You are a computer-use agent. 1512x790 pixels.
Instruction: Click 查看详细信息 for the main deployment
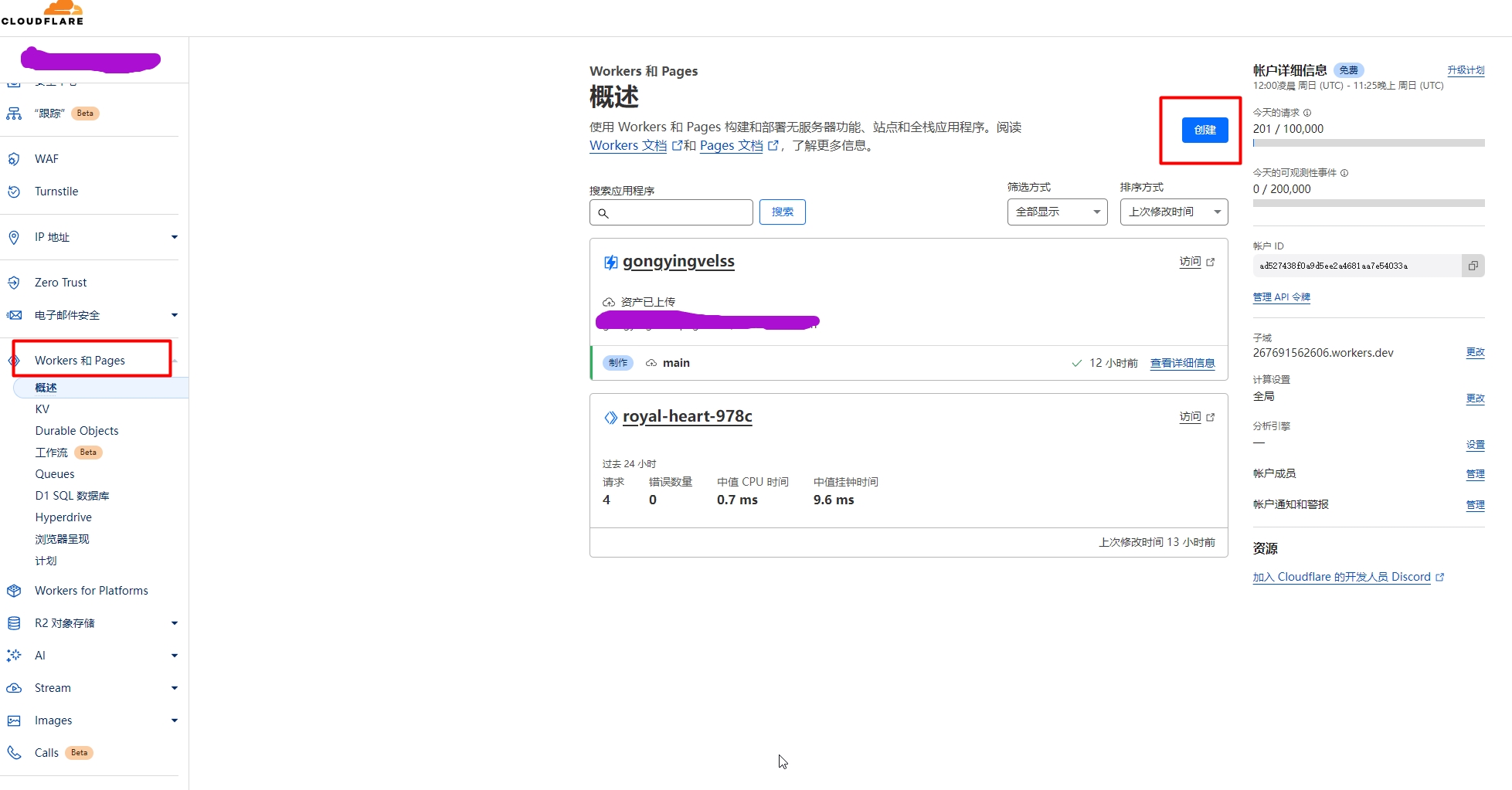coord(1182,363)
